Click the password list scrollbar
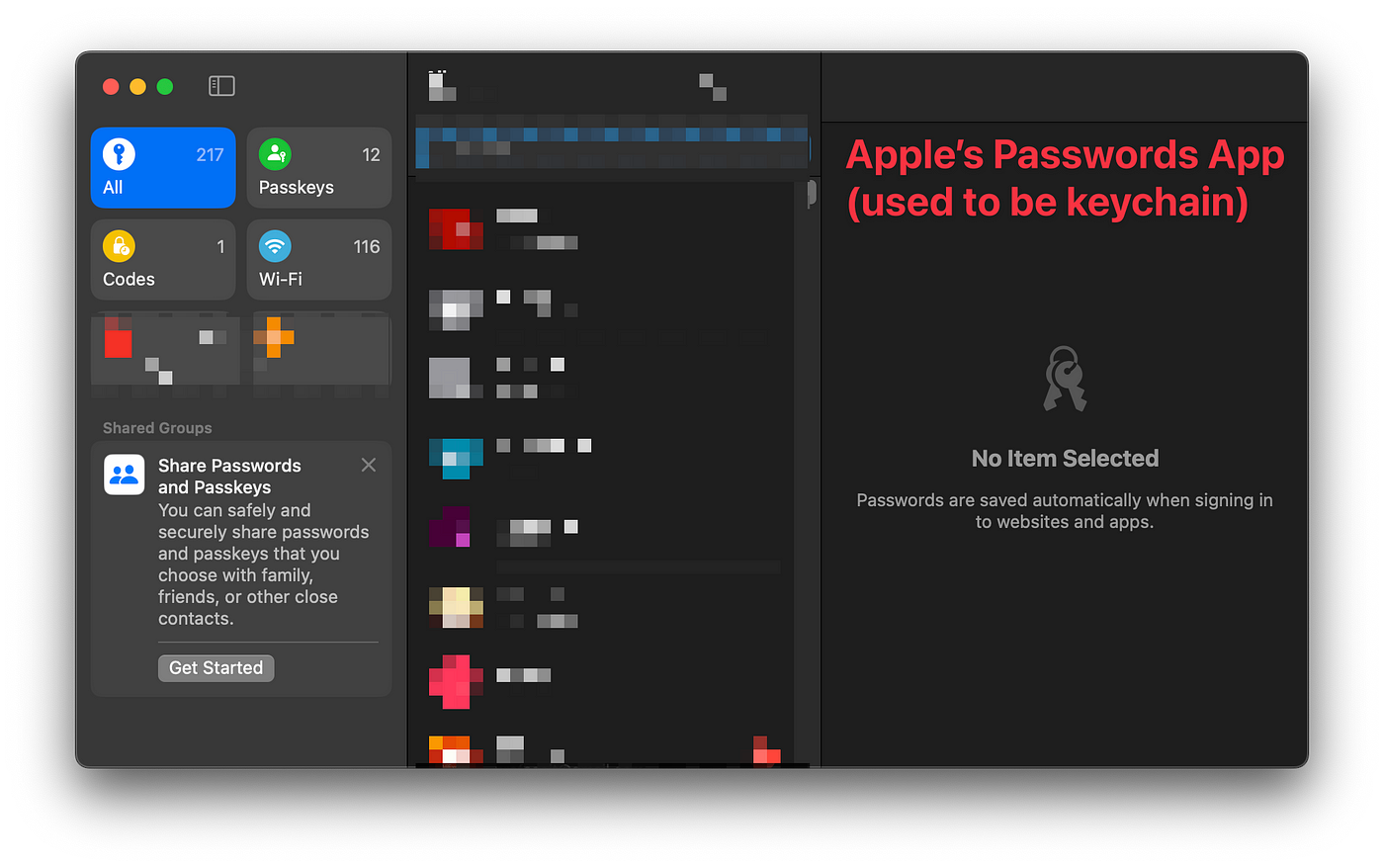The image size is (1384, 868). [x=812, y=193]
